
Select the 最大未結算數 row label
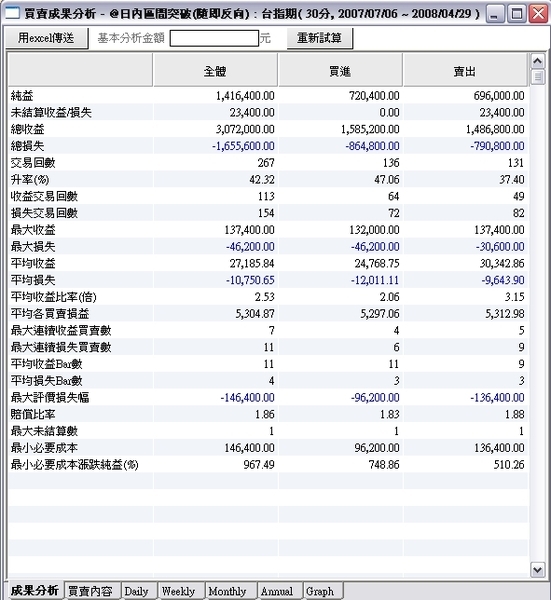(44, 431)
